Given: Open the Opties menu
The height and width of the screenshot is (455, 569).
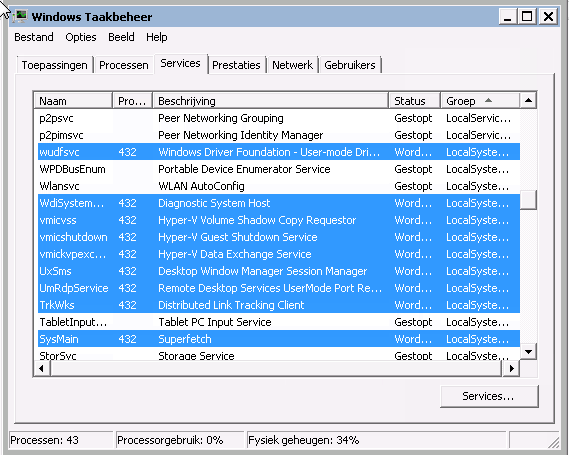Looking at the screenshot, I should pyautogui.click(x=81, y=37).
